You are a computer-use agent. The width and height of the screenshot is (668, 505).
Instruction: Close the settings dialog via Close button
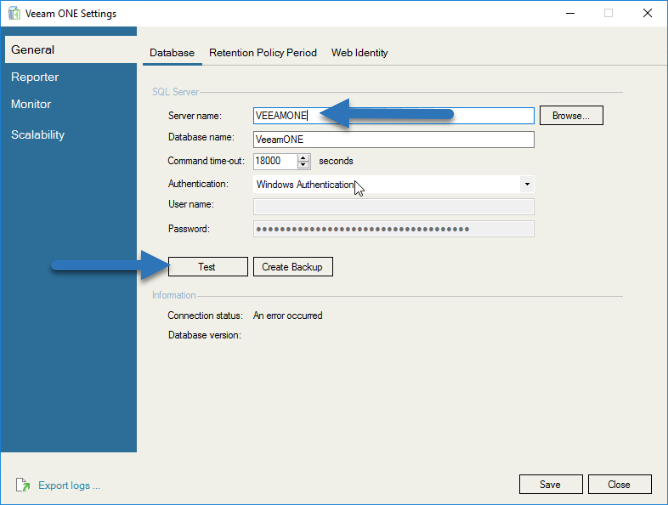(619, 484)
